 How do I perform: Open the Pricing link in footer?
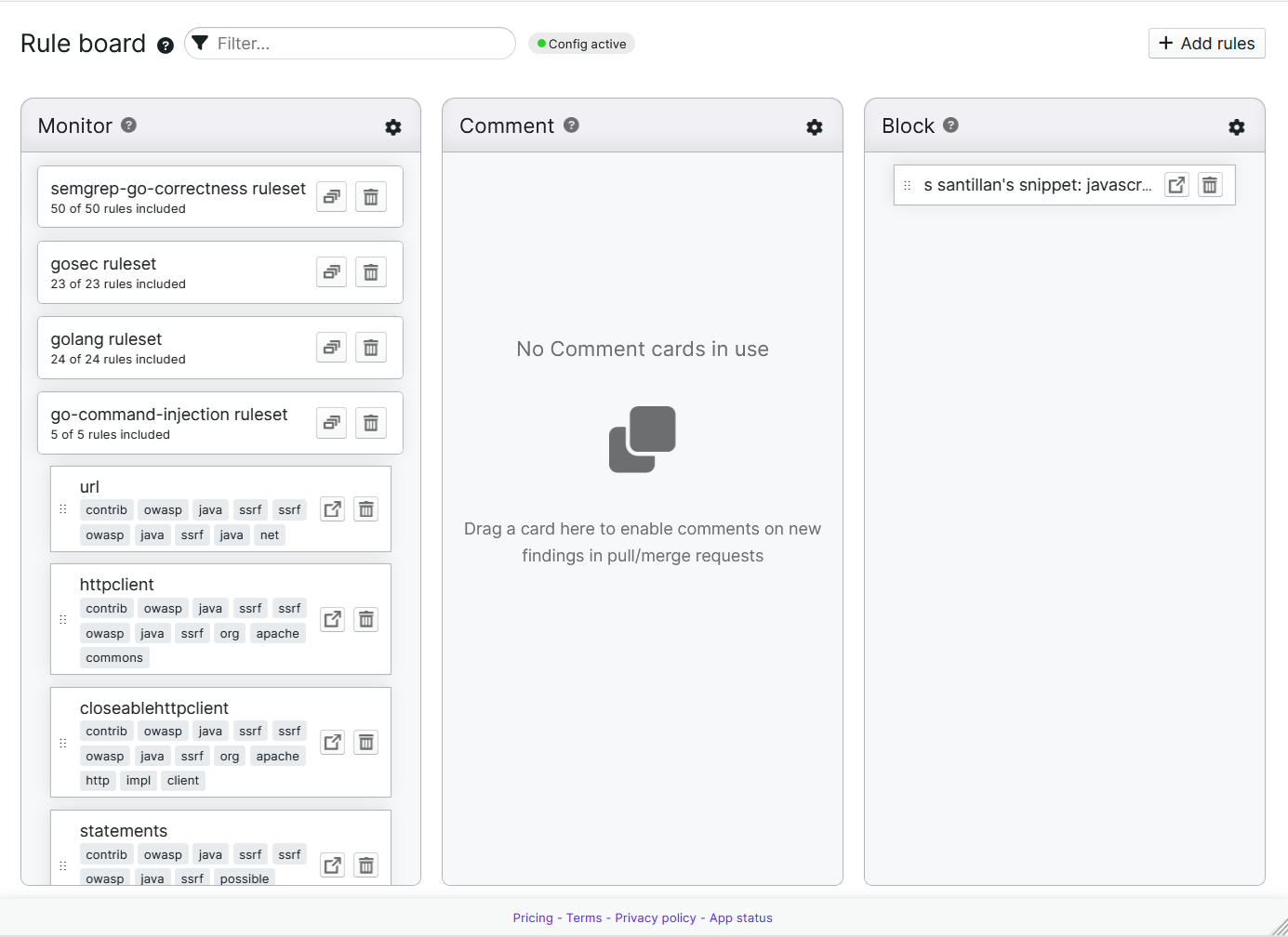[x=533, y=918]
